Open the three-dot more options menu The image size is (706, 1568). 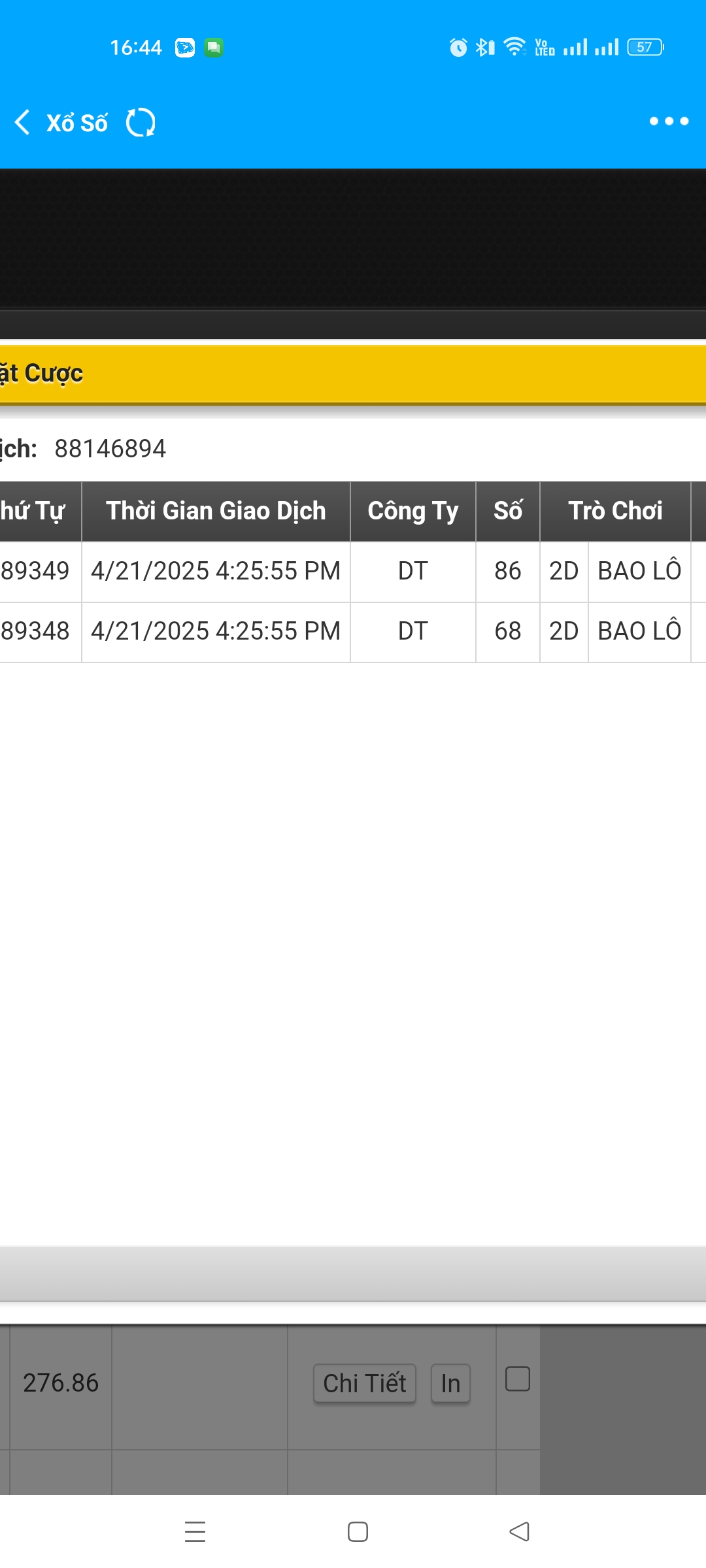[668, 122]
